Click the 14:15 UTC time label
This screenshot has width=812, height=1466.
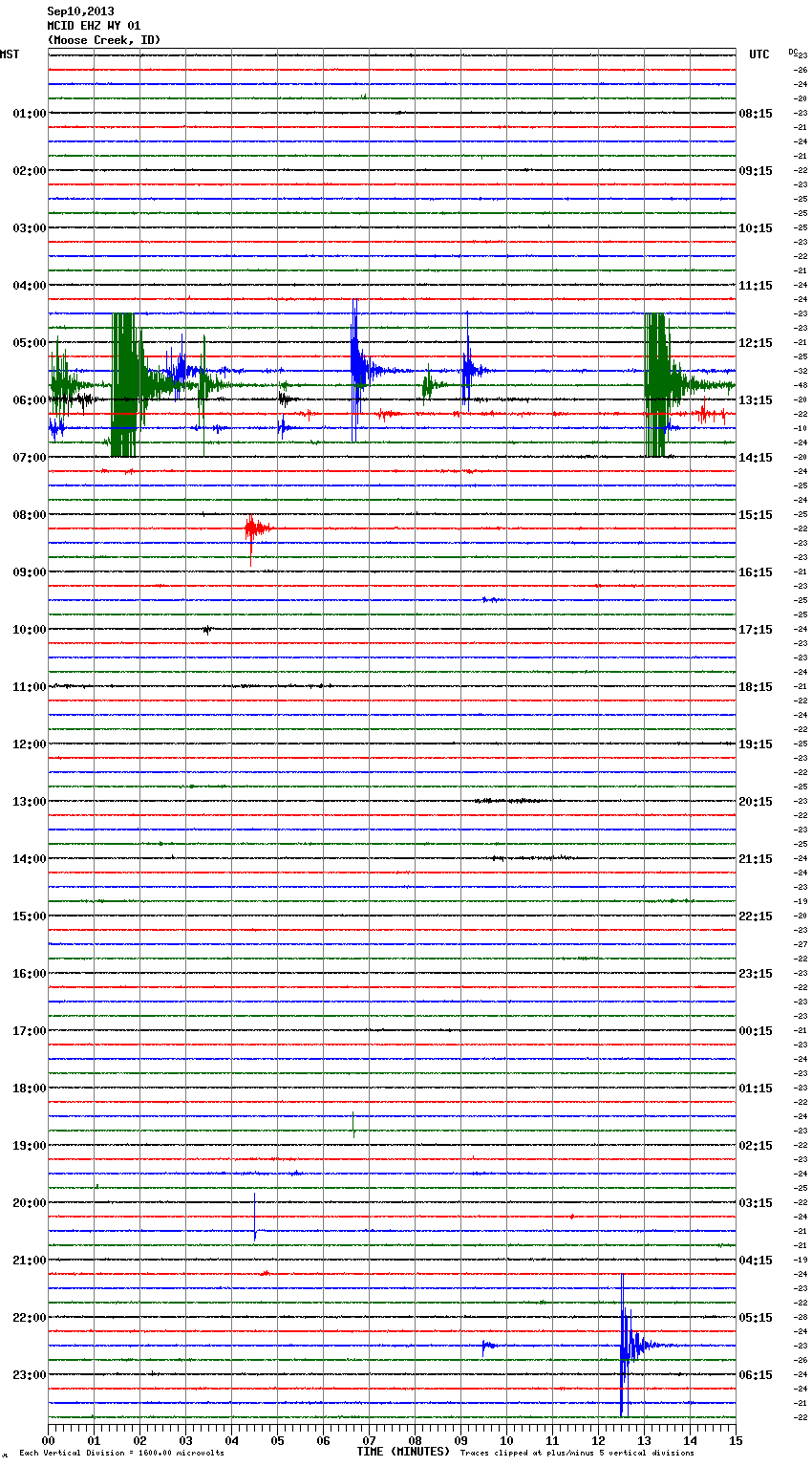(756, 457)
